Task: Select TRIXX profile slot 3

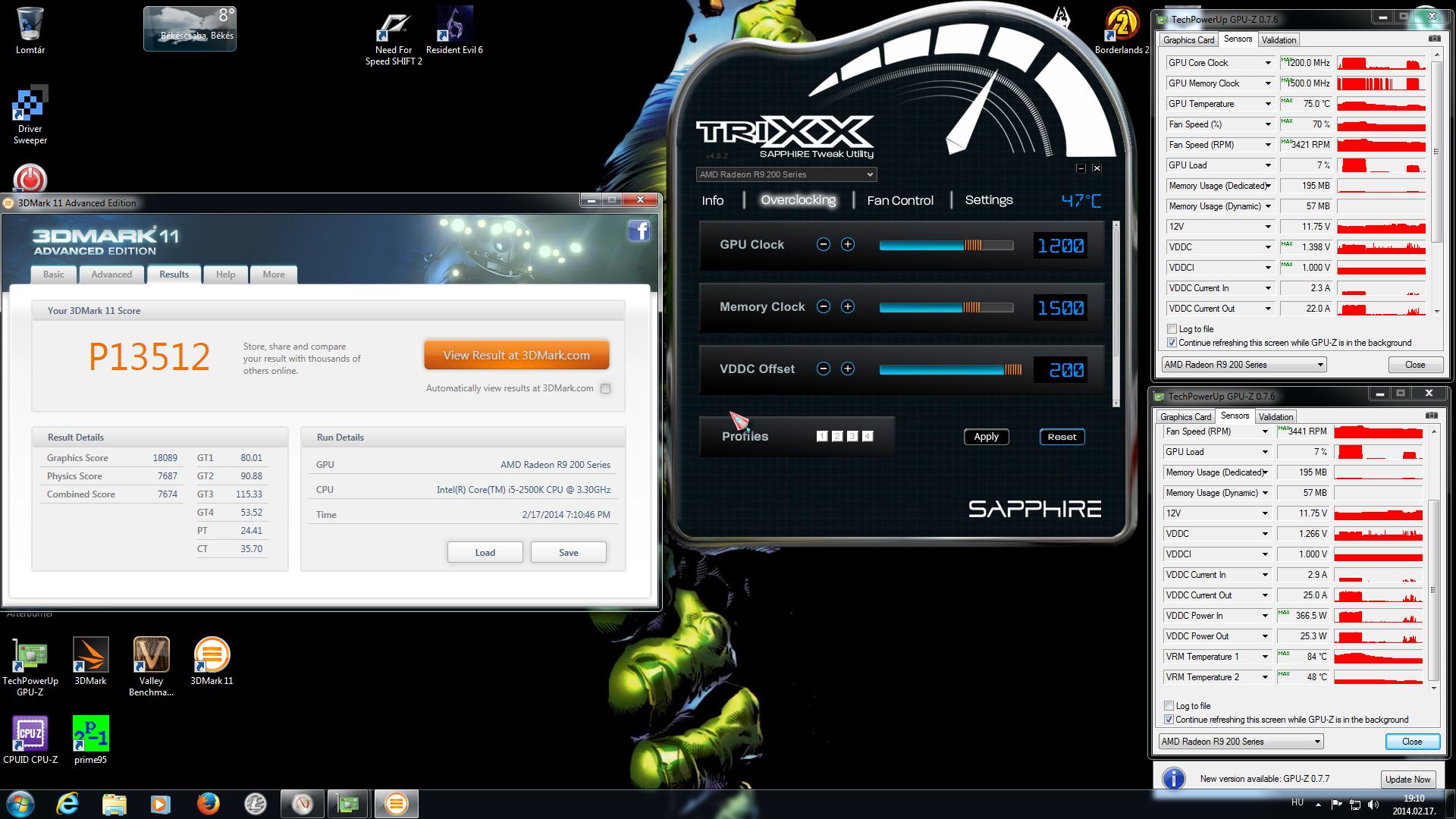Action: 852,436
